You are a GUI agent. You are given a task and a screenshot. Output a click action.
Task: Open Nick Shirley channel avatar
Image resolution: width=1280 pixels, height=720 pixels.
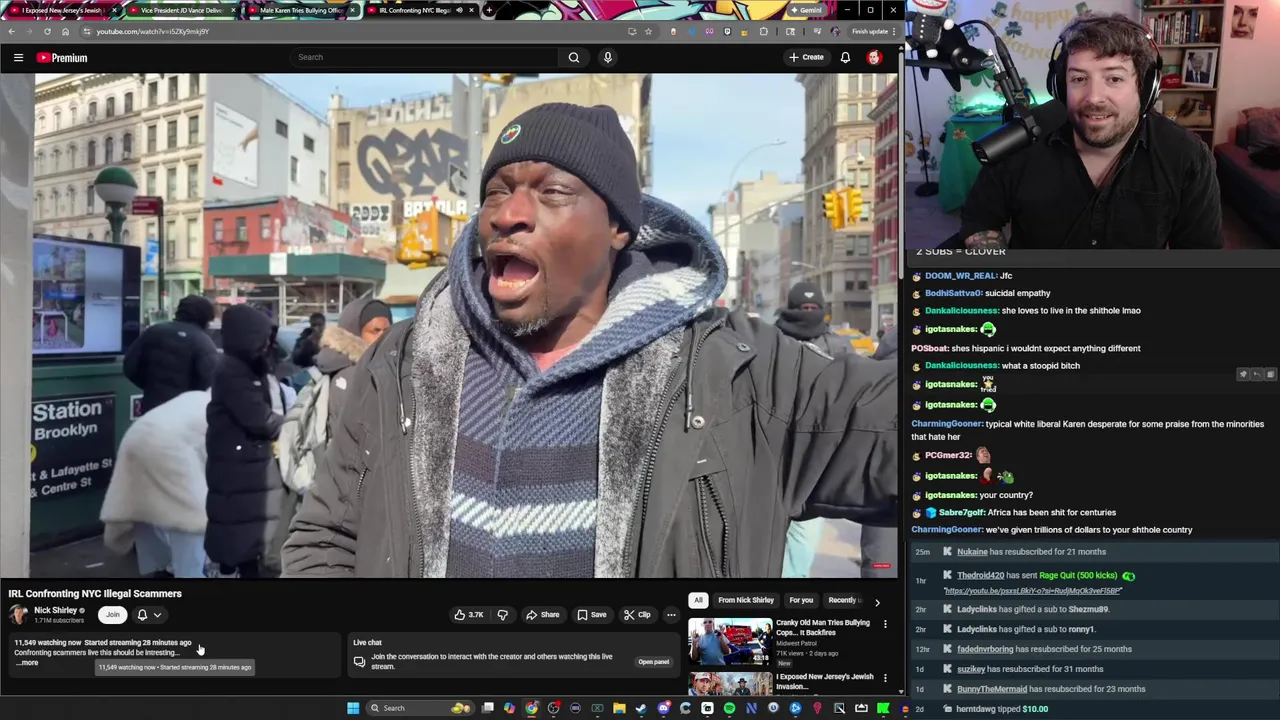18,614
